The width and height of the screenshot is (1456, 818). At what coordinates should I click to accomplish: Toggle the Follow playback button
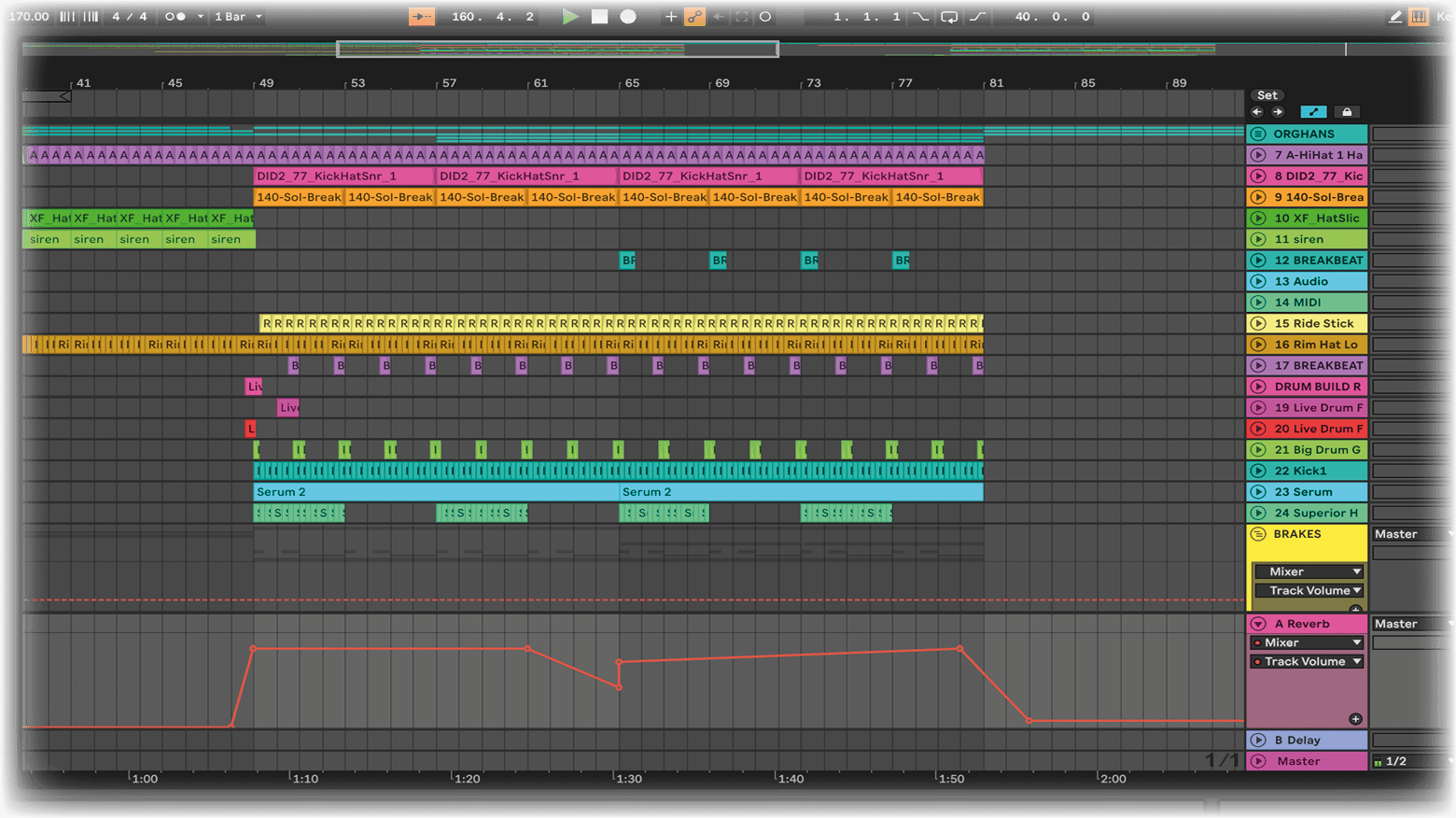click(x=422, y=17)
